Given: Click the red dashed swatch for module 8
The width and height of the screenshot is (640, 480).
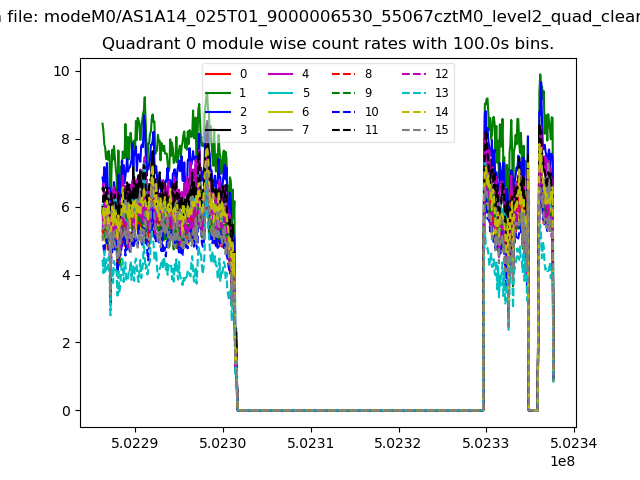Looking at the screenshot, I should coord(343,75).
